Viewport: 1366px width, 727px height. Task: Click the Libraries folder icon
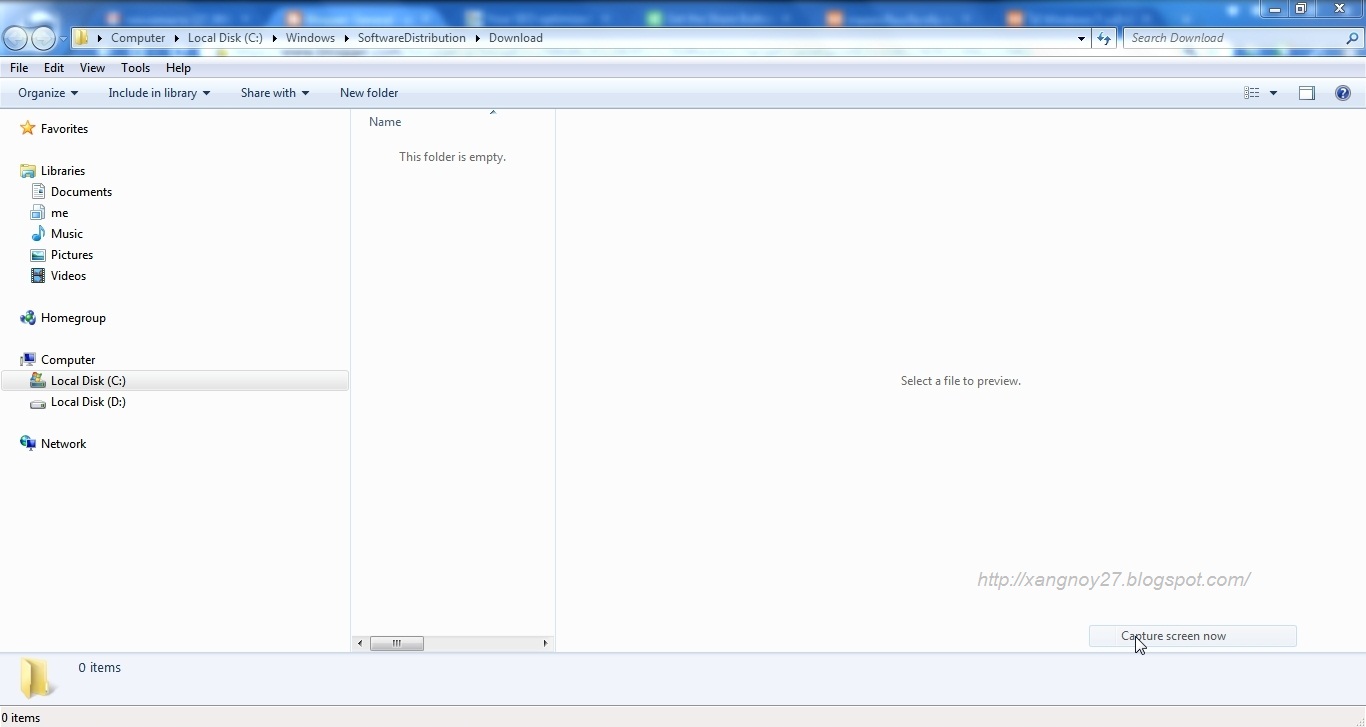coord(28,171)
